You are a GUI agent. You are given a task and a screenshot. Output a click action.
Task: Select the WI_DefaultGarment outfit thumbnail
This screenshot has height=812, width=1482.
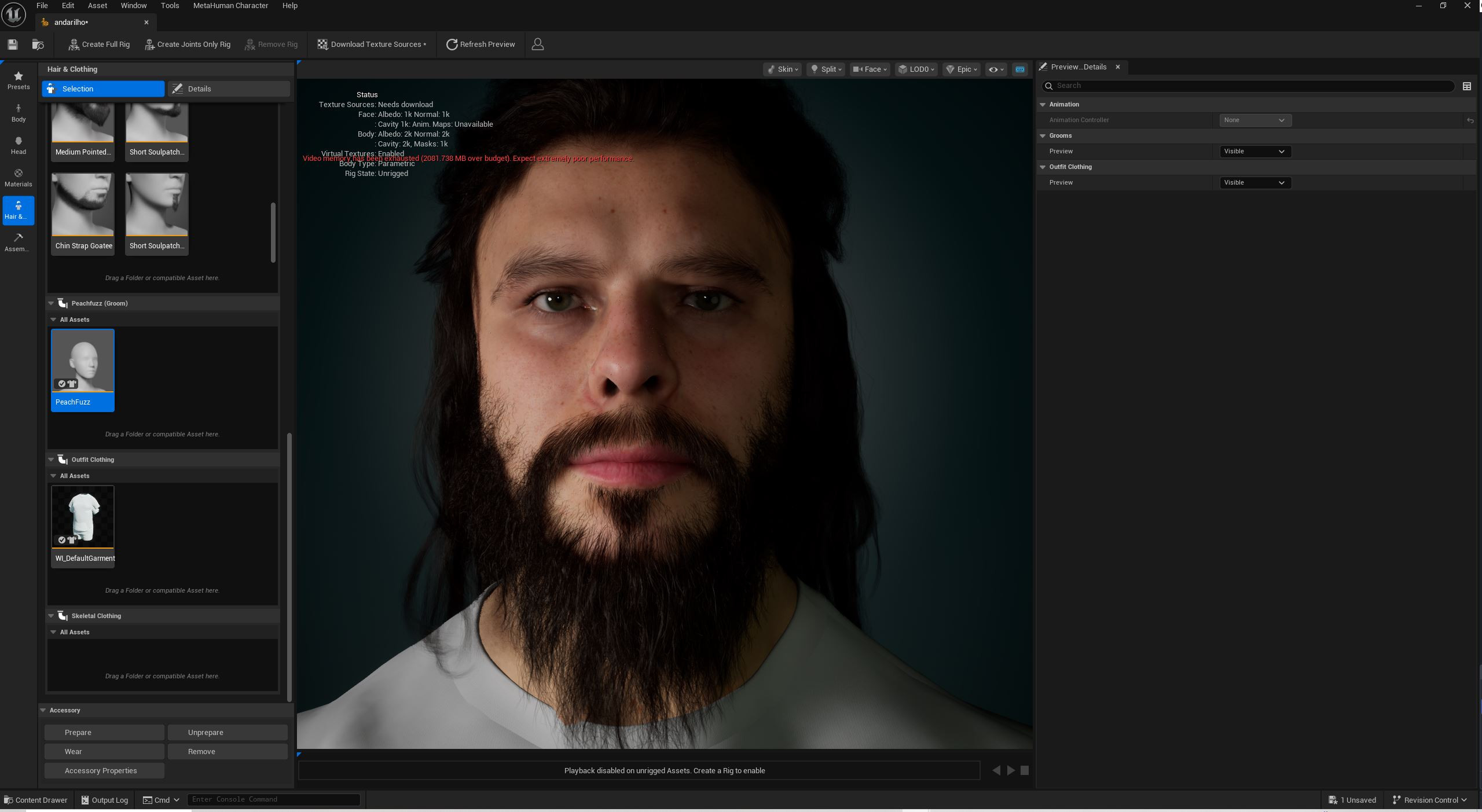(83, 517)
